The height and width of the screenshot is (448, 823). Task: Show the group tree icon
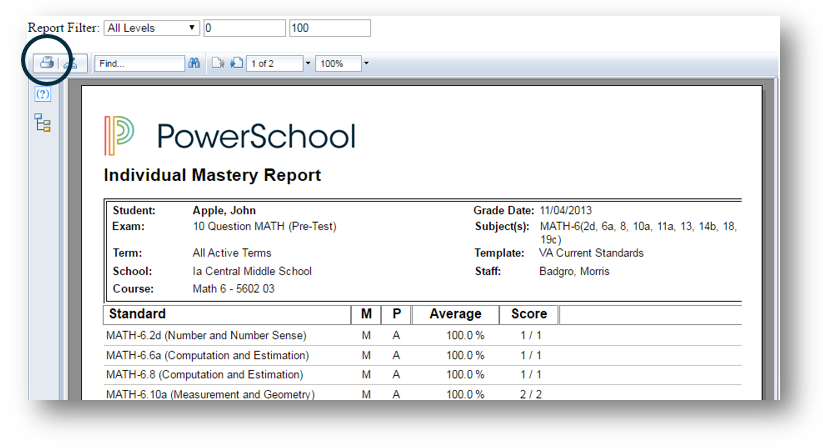[43, 123]
